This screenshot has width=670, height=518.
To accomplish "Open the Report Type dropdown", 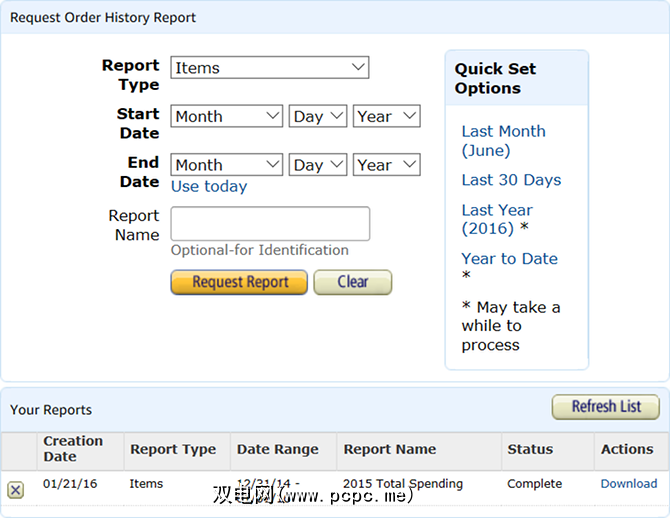I will click(270, 68).
